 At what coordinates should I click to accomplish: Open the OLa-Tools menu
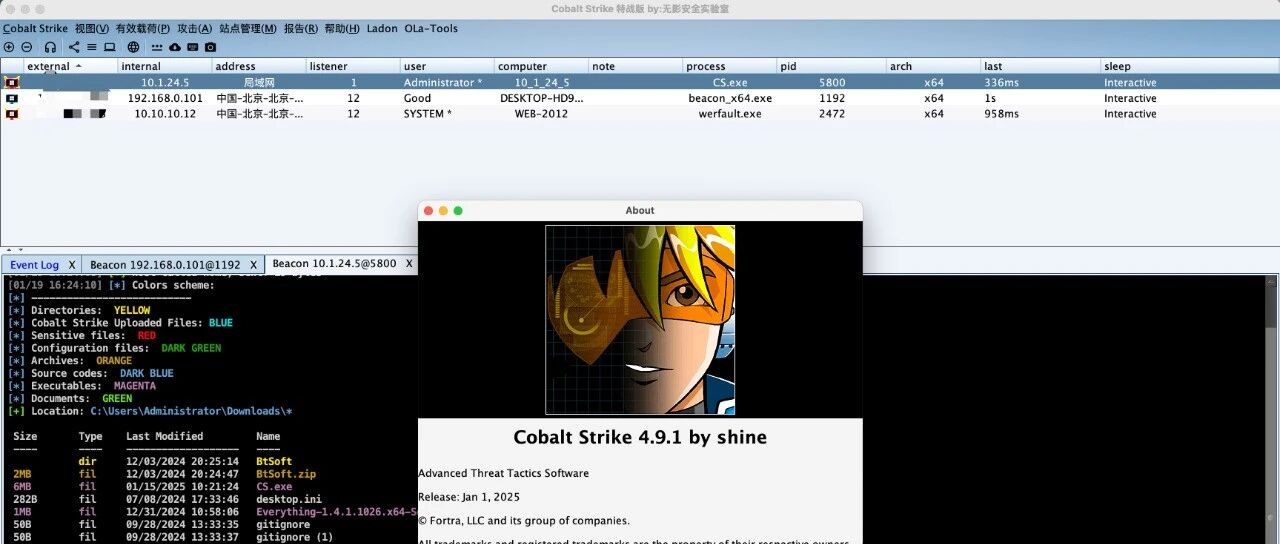[431, 28]
